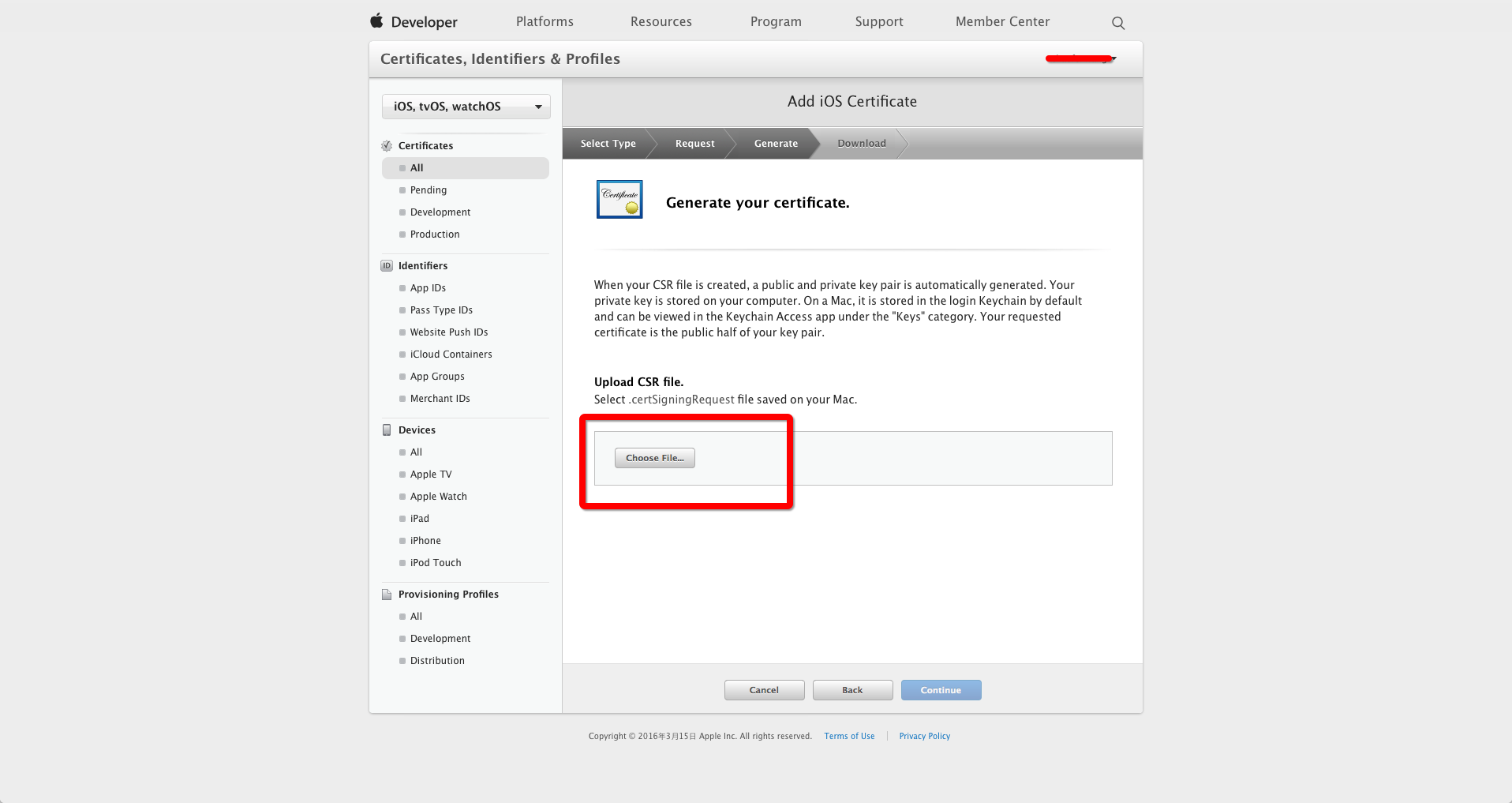Image resolution: width=1512 pixels, height=803 pixels.
Task: Click the Devices sidebar heading
Action: tap(417, 430)
